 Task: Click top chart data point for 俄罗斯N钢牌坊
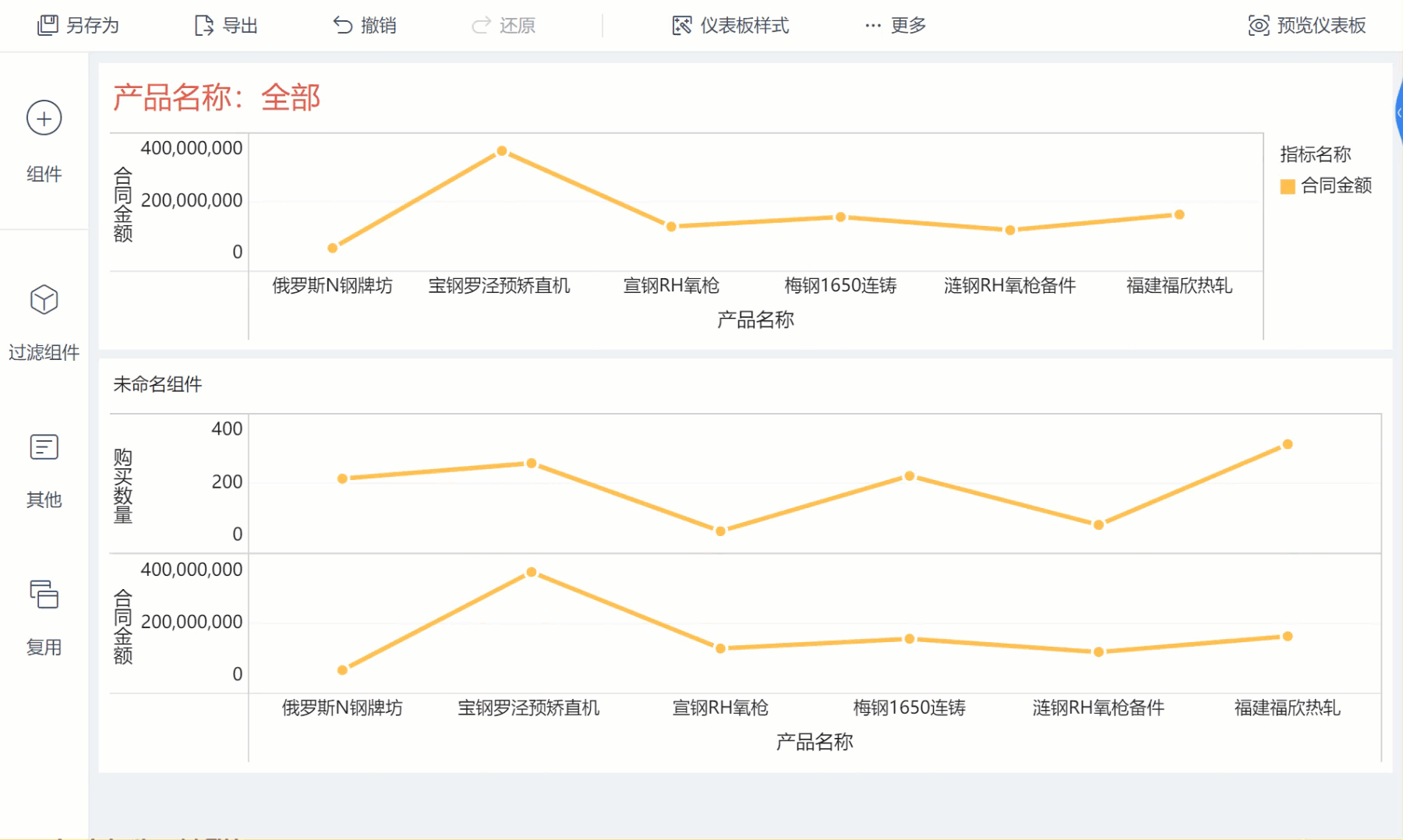[x=333, y=248]
